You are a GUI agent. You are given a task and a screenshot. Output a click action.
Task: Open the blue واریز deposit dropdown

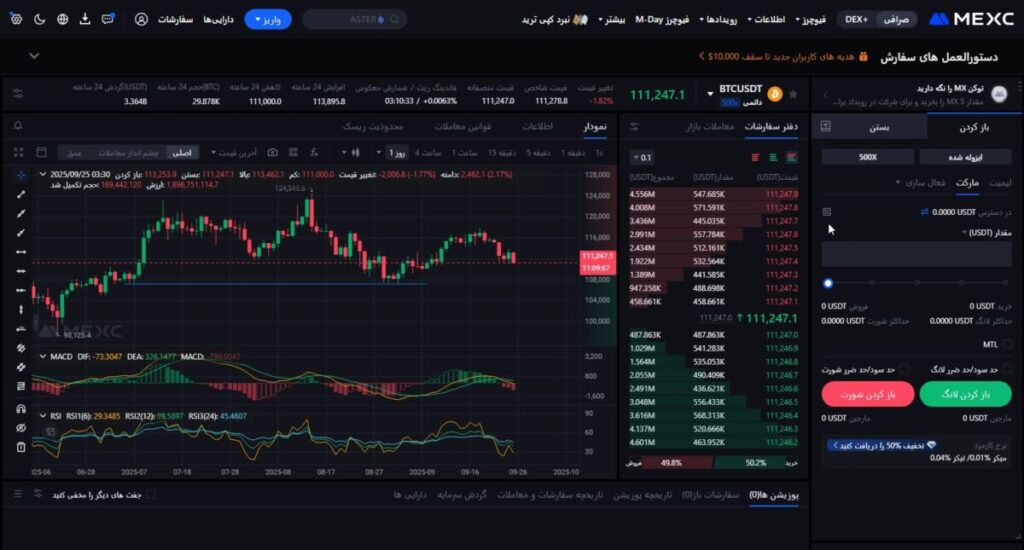tap(267, 19)
